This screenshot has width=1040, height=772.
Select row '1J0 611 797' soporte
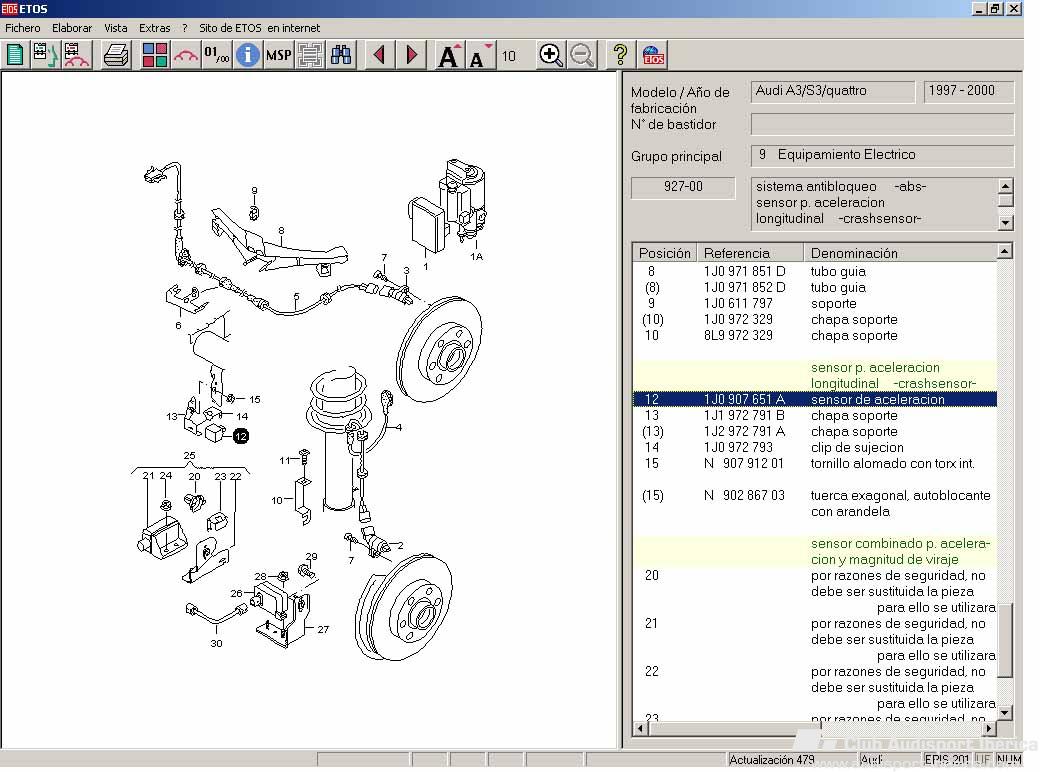click(814, 303)
